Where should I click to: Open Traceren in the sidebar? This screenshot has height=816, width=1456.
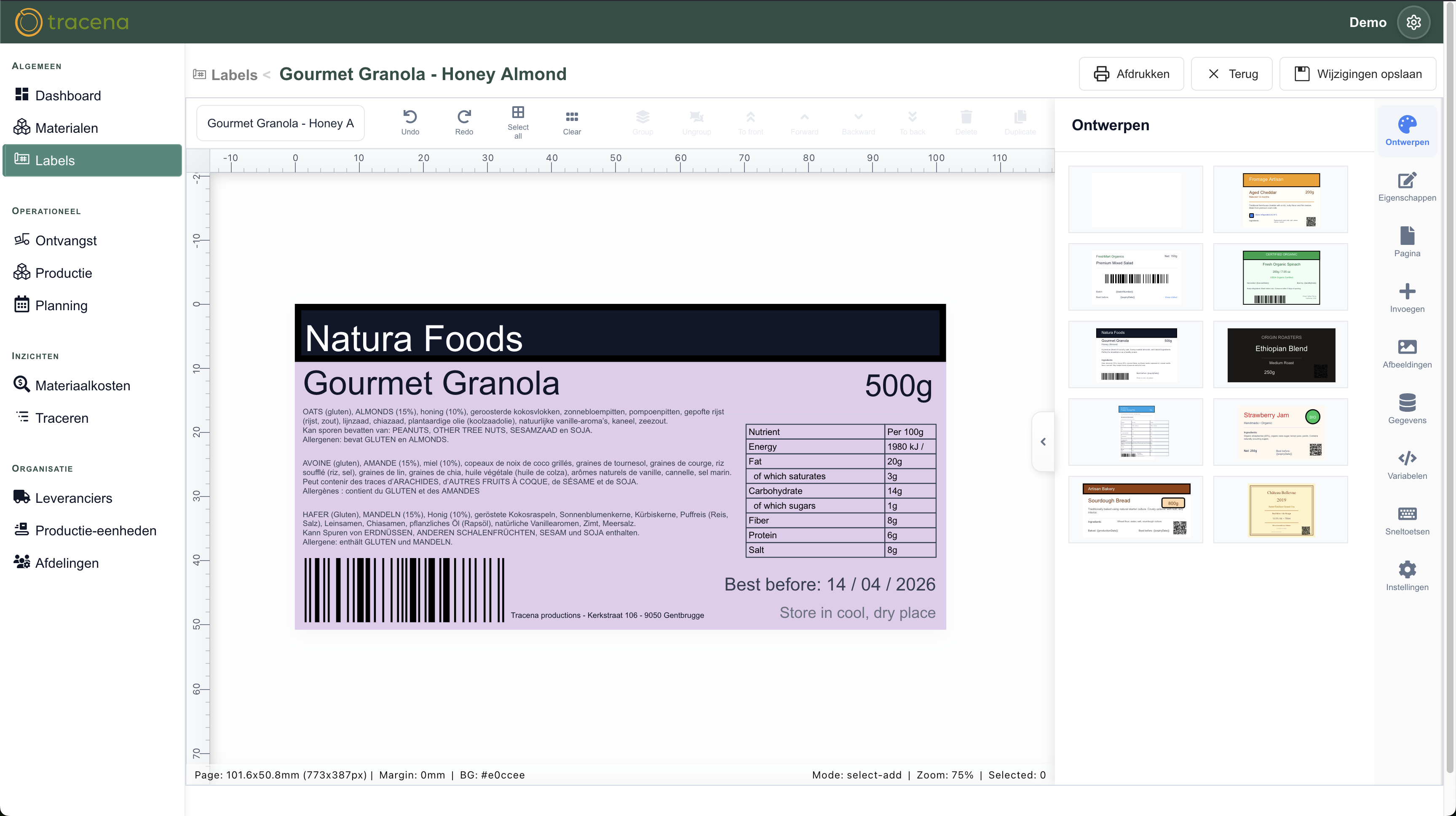[62, 418]
